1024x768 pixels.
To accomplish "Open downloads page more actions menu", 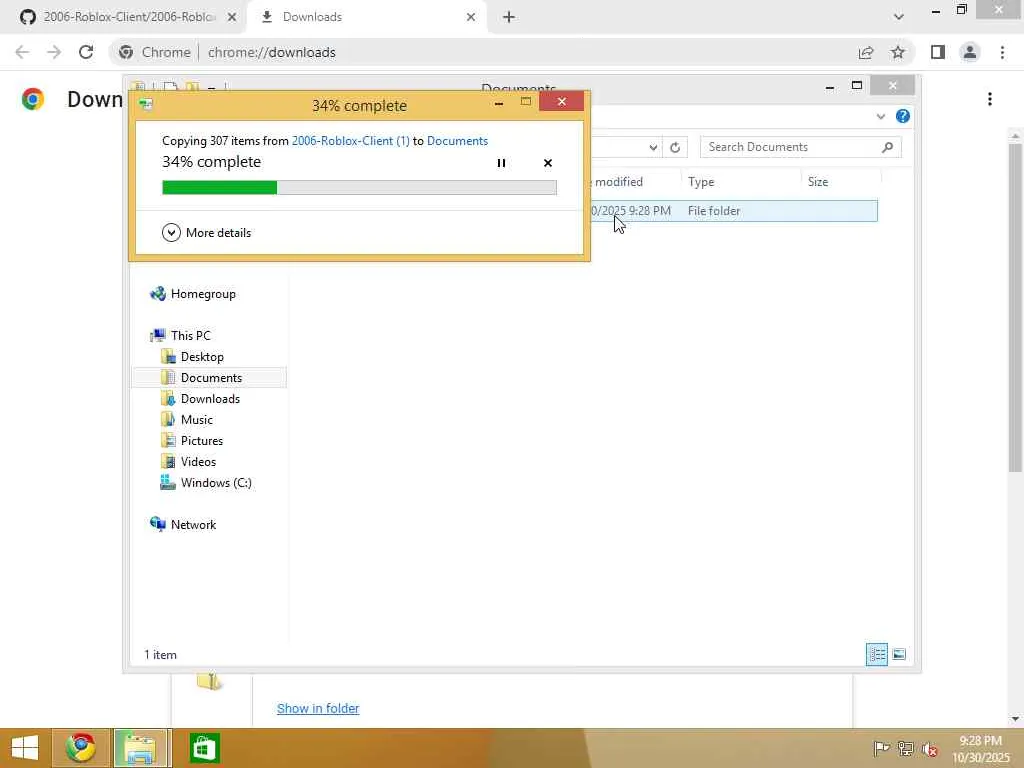I will pos(990,99).
